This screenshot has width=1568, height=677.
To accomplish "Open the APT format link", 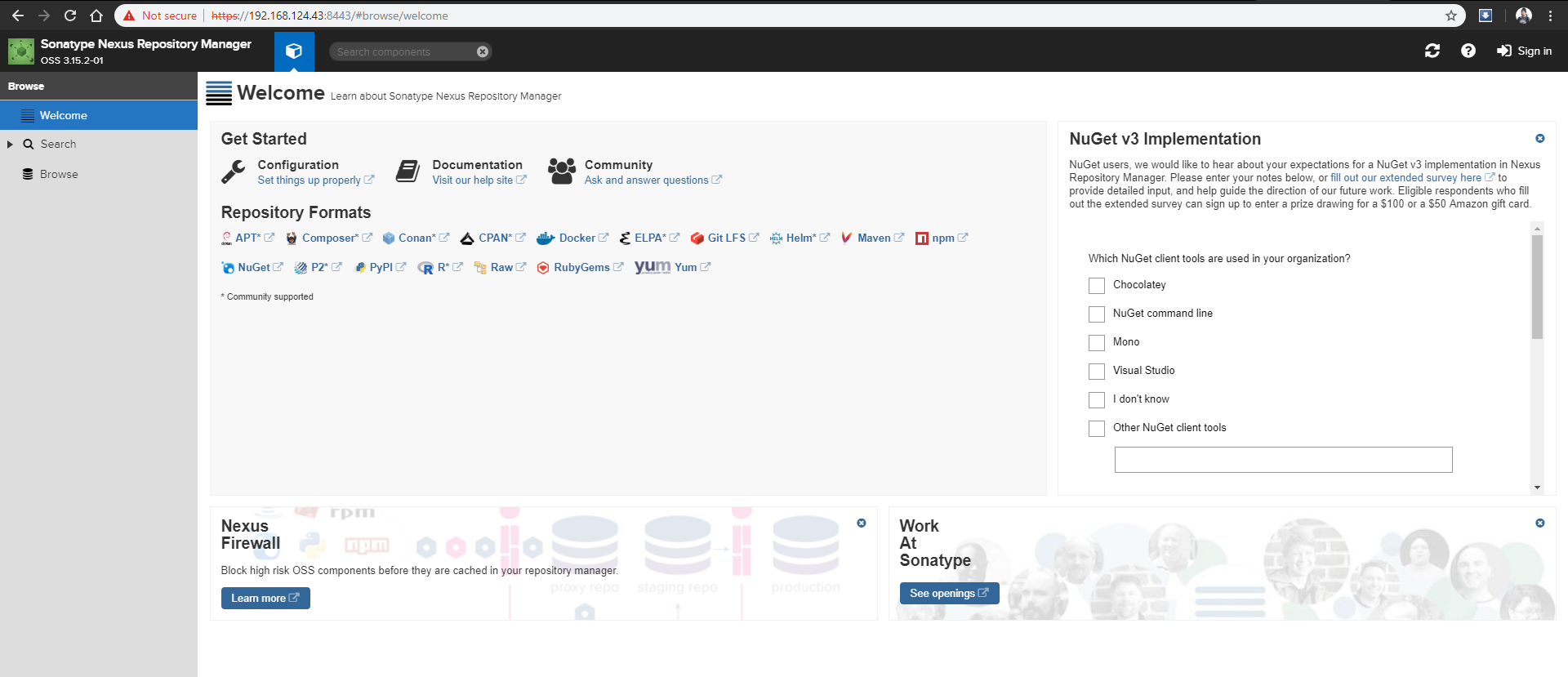I will point(248,238).
